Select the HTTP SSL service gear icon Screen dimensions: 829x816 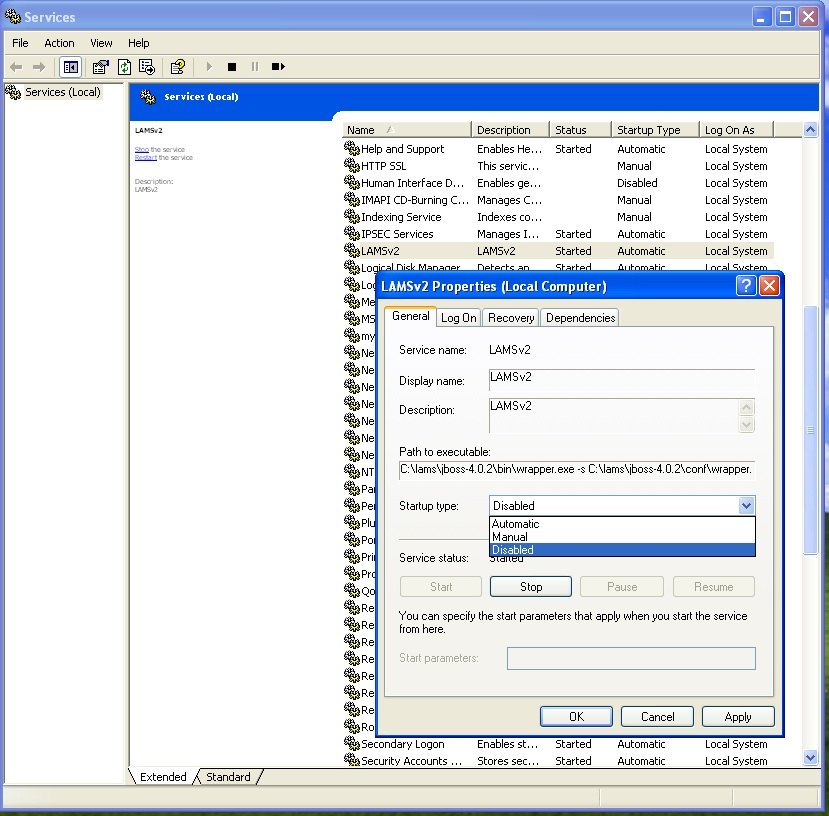point(351,166)
